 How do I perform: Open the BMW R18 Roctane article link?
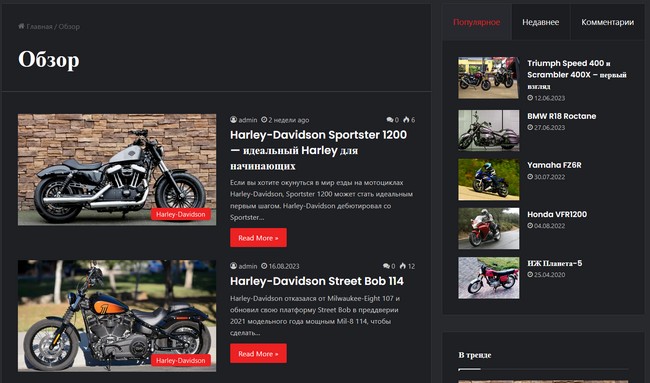click(x=562, y=116)
